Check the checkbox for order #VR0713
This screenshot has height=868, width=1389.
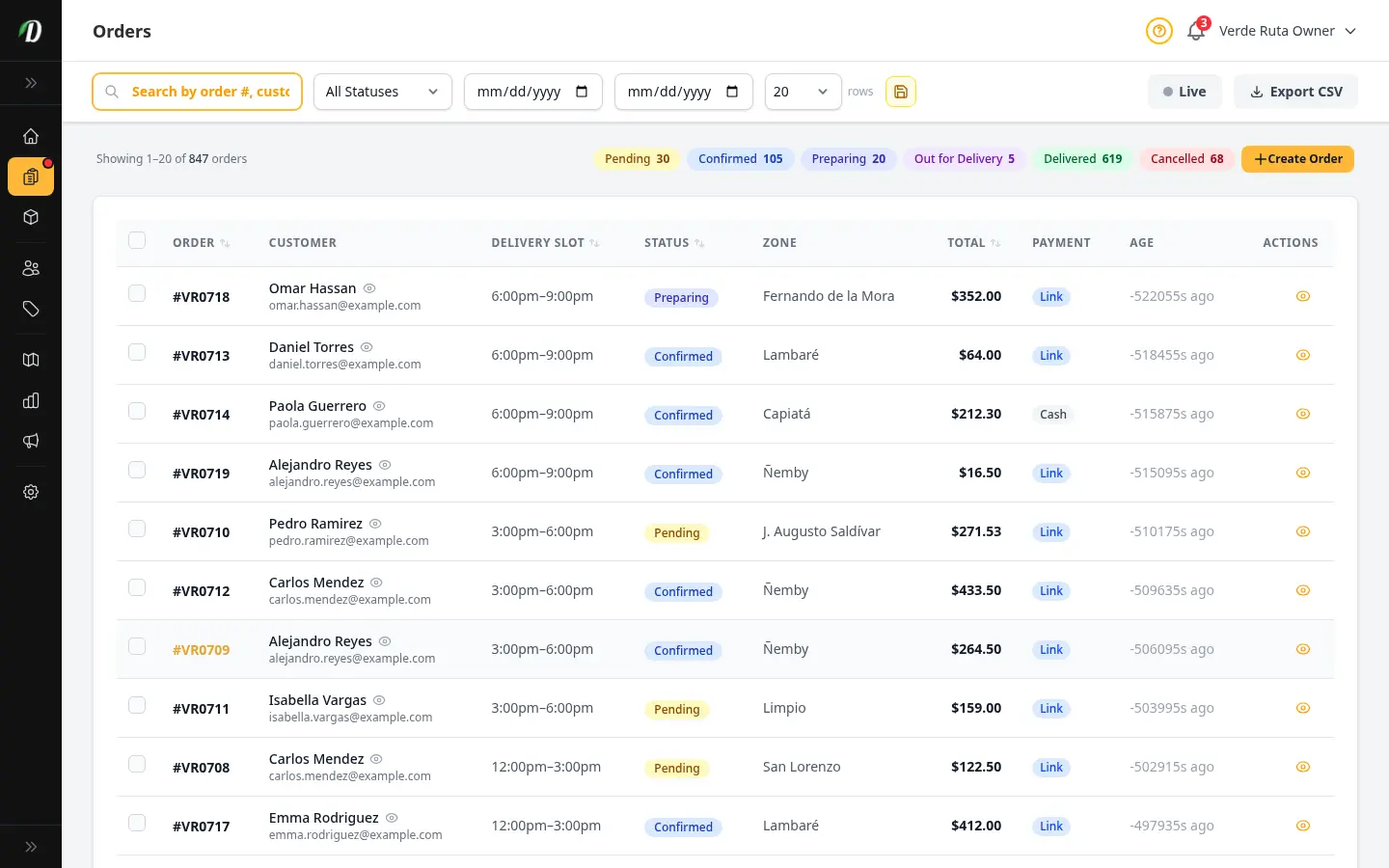click(137, 352)
